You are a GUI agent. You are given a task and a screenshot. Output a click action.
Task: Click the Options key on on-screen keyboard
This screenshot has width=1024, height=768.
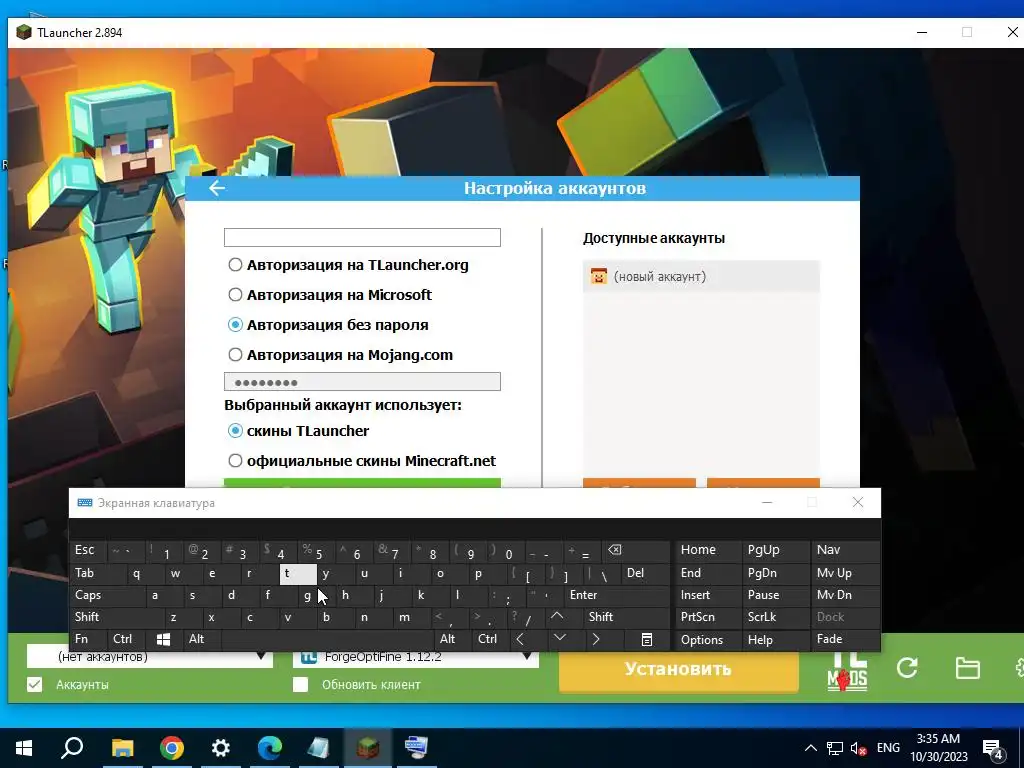point(707,639)
